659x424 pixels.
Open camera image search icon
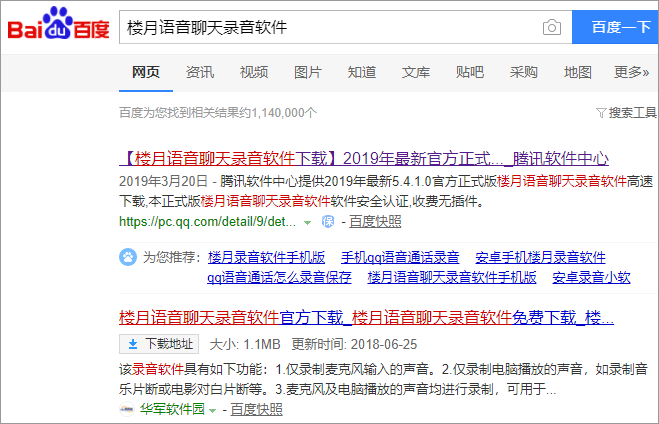[x=551, y=27]
